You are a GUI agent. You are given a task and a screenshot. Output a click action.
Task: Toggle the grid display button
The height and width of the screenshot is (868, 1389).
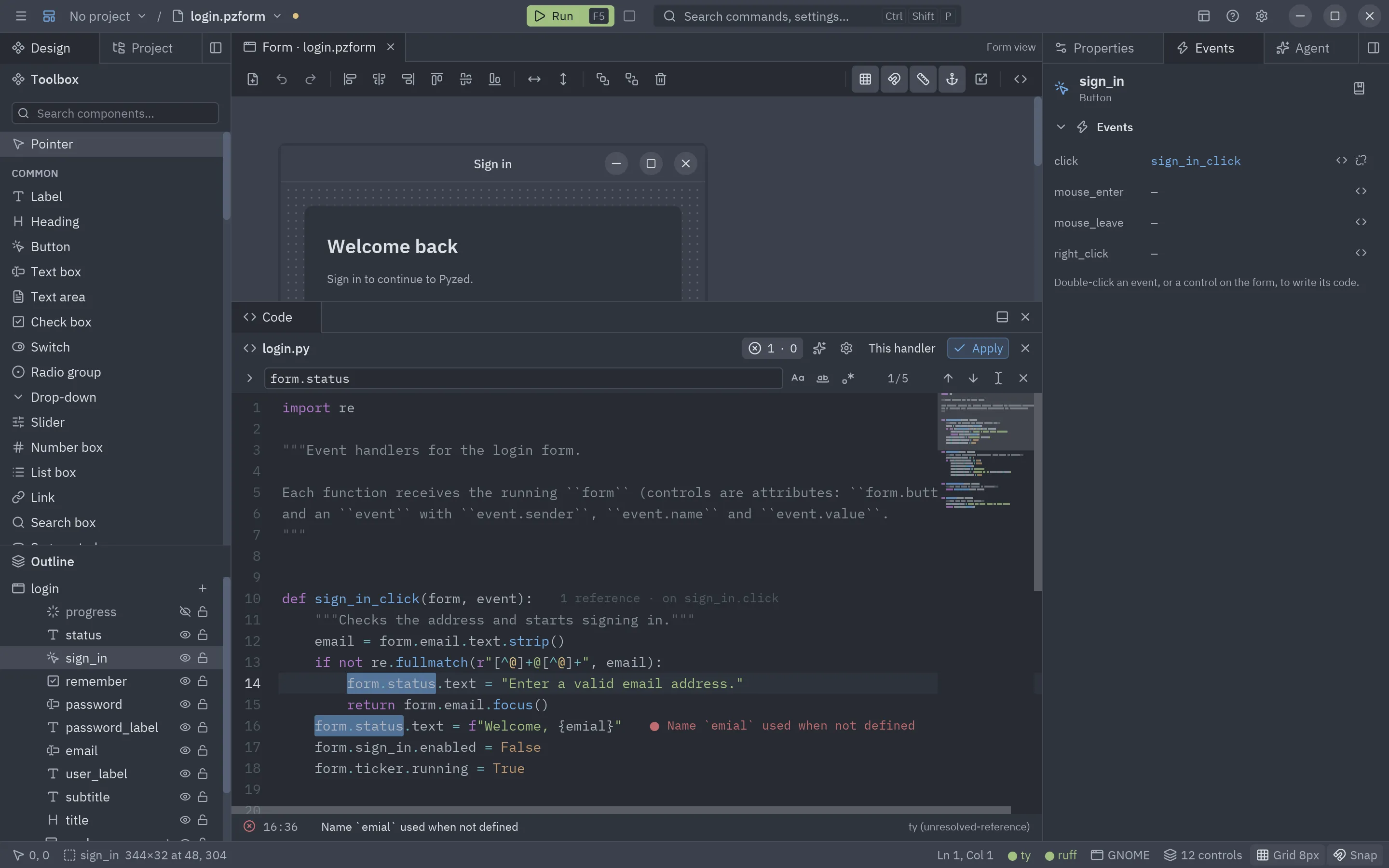865,79
